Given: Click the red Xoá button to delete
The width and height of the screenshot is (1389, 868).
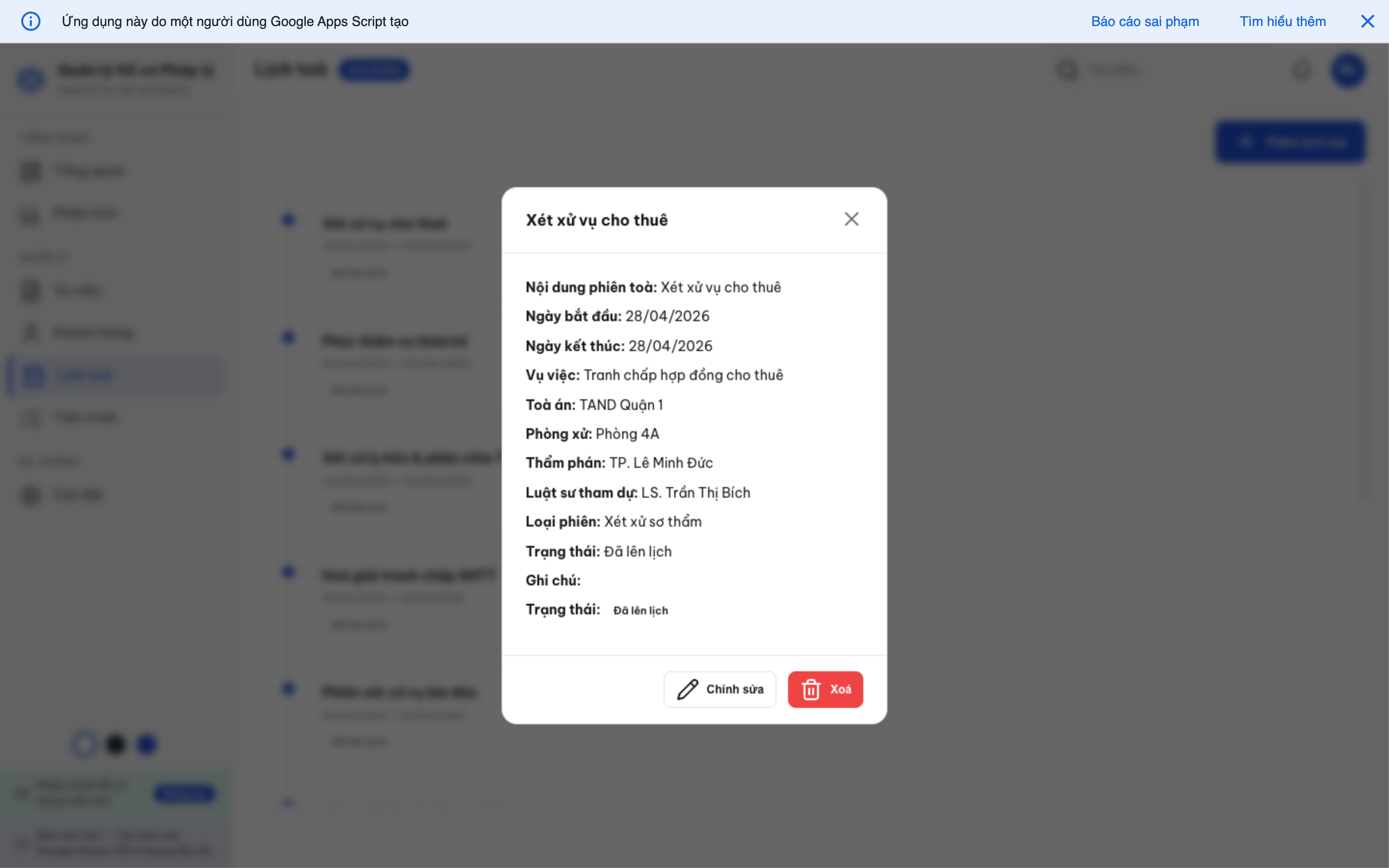Looking at the screenshot, I should tap(825, 689).
